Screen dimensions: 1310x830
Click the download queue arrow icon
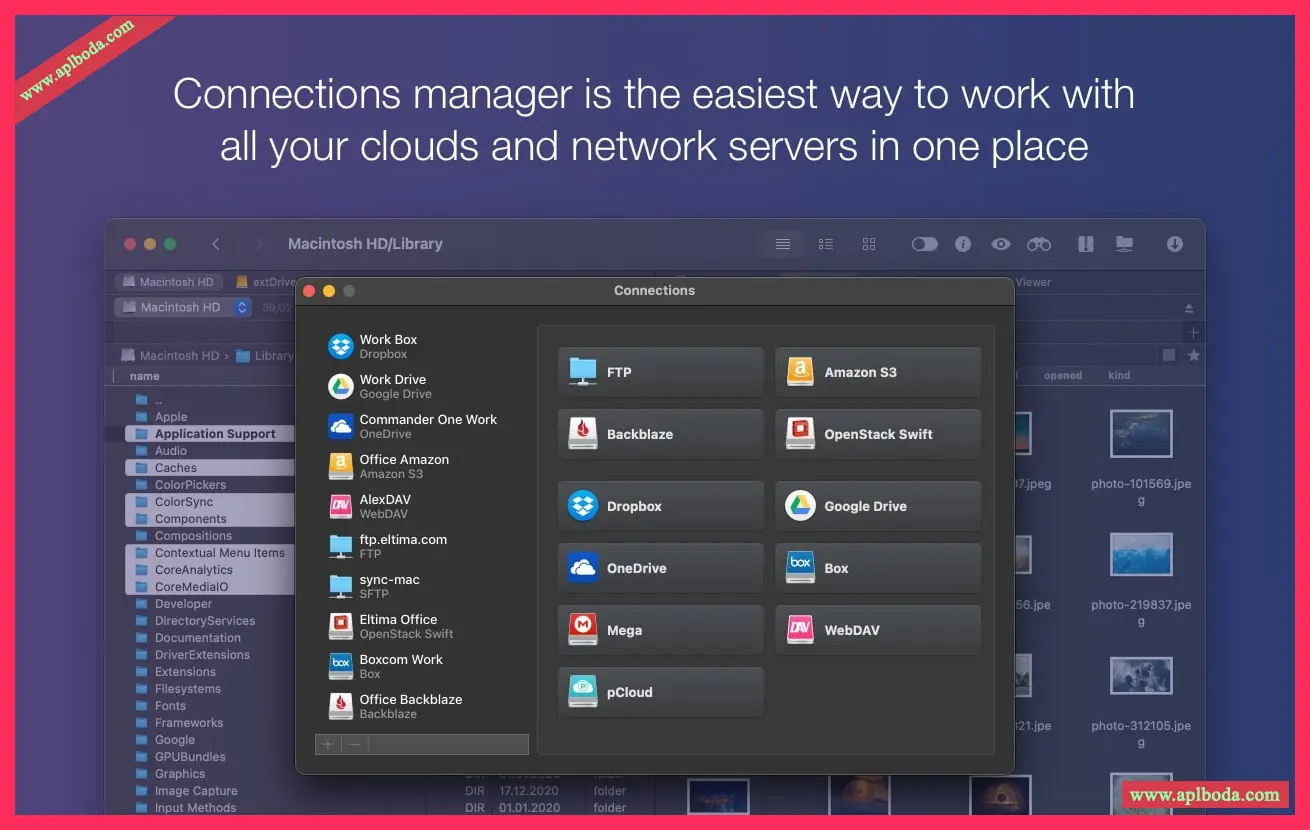[x=1174, y=244]
